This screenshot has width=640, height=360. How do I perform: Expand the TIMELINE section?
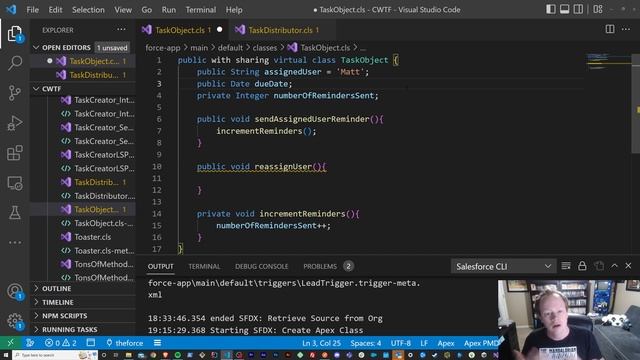coord(83,302)
